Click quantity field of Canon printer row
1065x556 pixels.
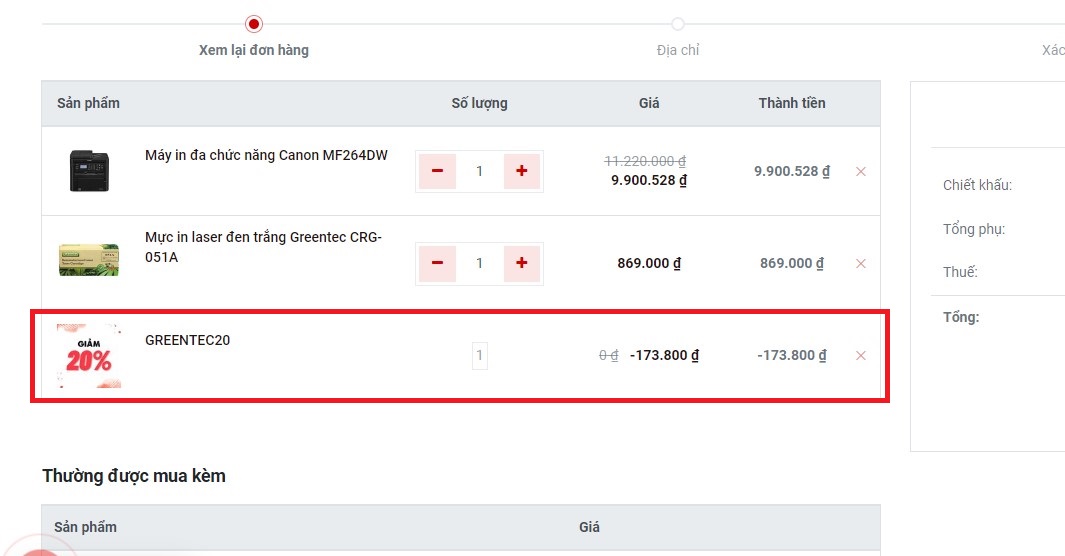coord(480,171)
